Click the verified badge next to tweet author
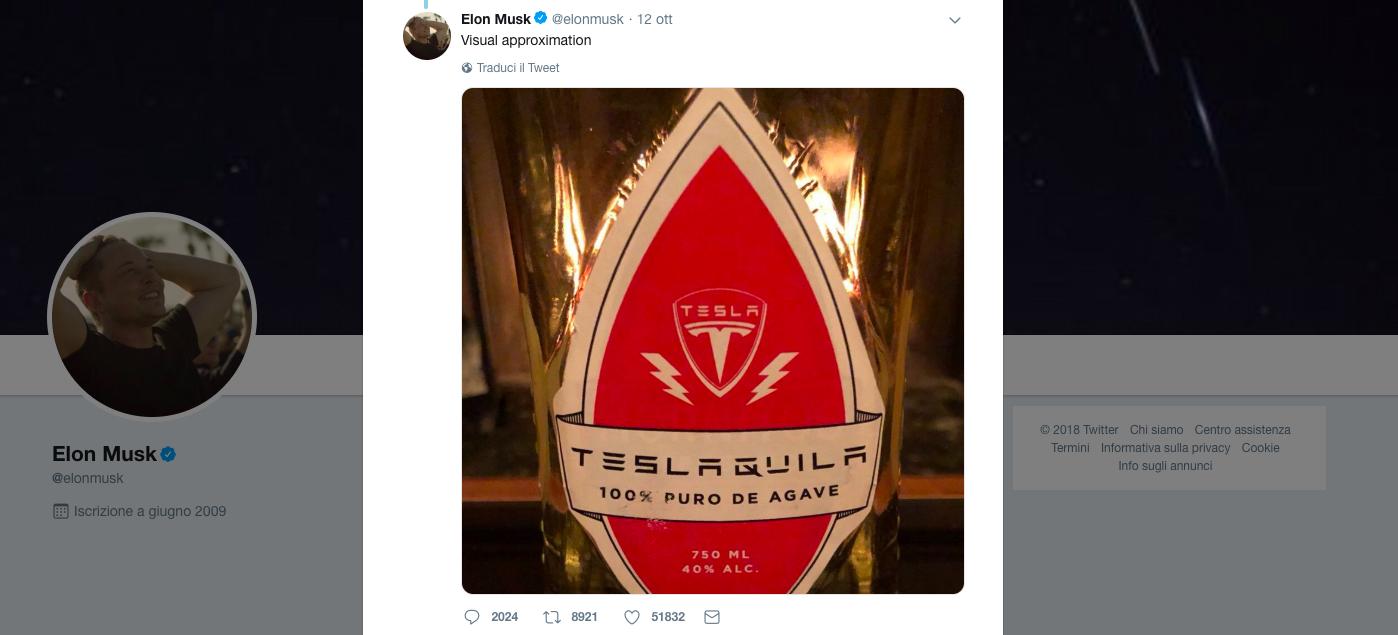The width and height of the screenshot is (1398, 635). (541, 18)
